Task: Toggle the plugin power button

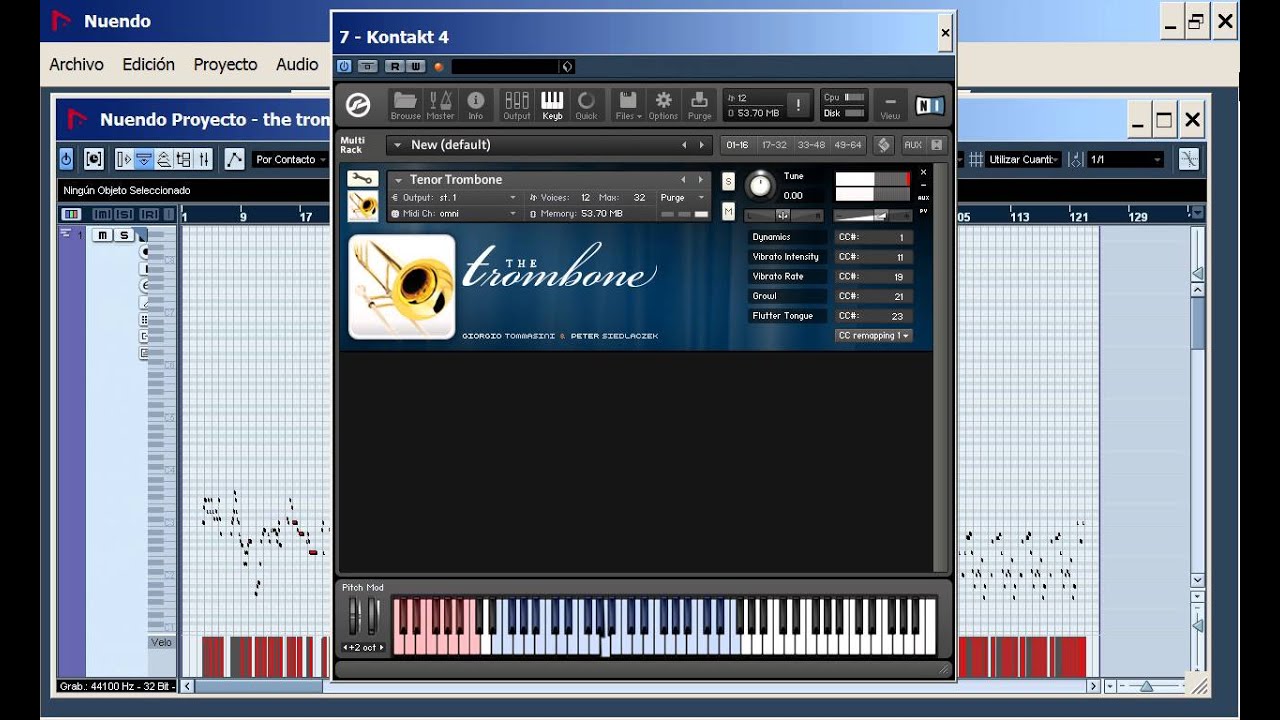Action: click(344, 66)
